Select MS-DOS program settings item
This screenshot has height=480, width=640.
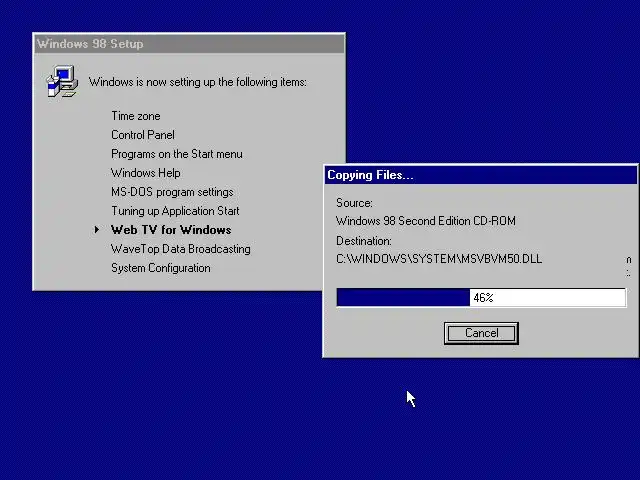coord(172,192)
